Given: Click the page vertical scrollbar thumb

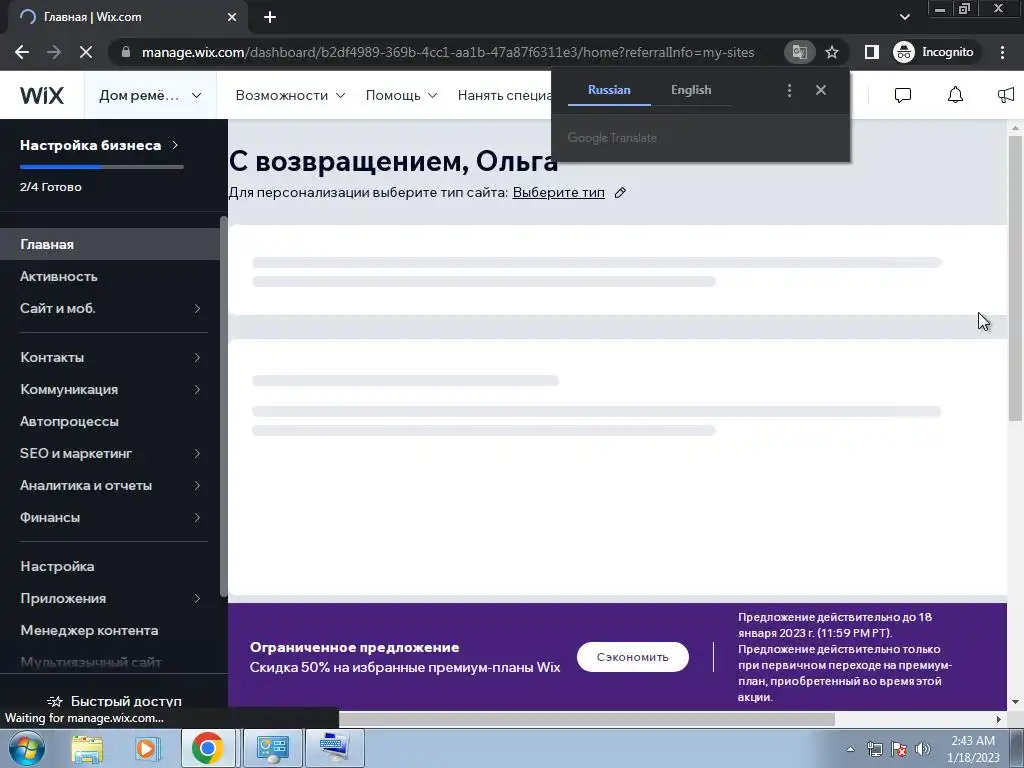Looking at the screenshot, I should point(1015,278).
